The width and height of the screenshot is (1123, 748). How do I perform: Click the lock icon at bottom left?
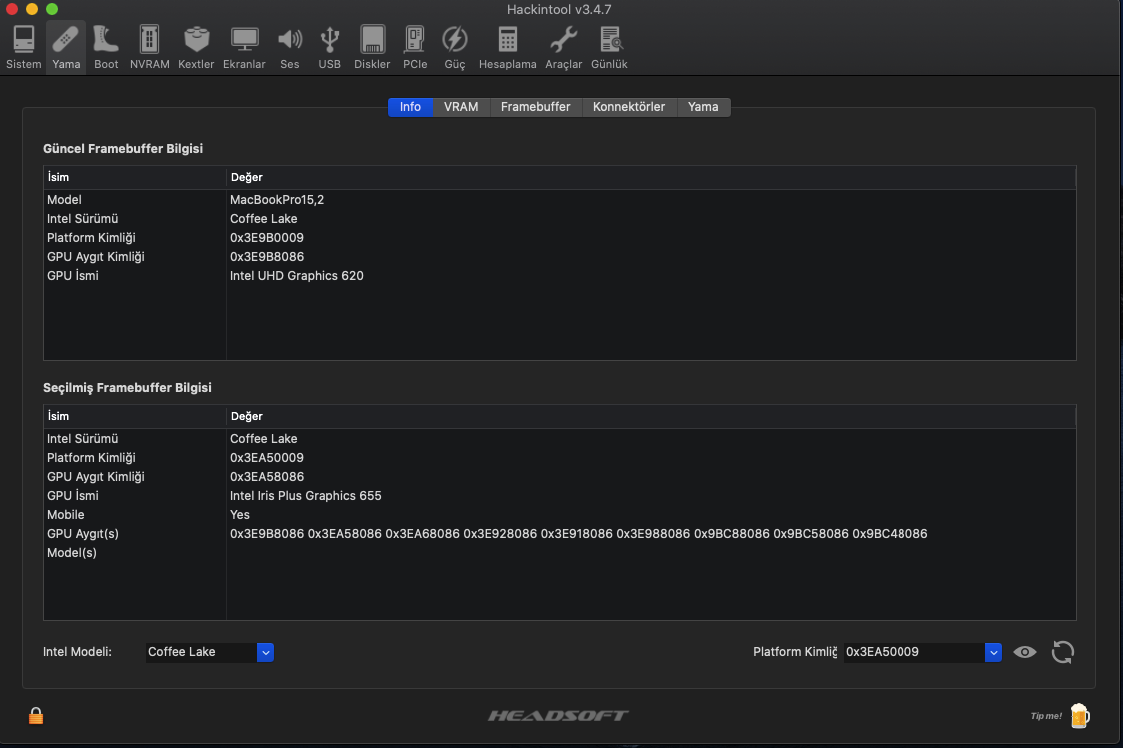(36, 715)
